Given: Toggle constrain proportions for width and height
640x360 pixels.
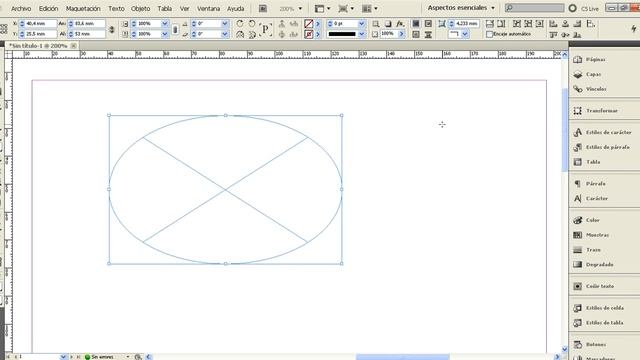Looking at the screenshot, I should pos(111,29).
